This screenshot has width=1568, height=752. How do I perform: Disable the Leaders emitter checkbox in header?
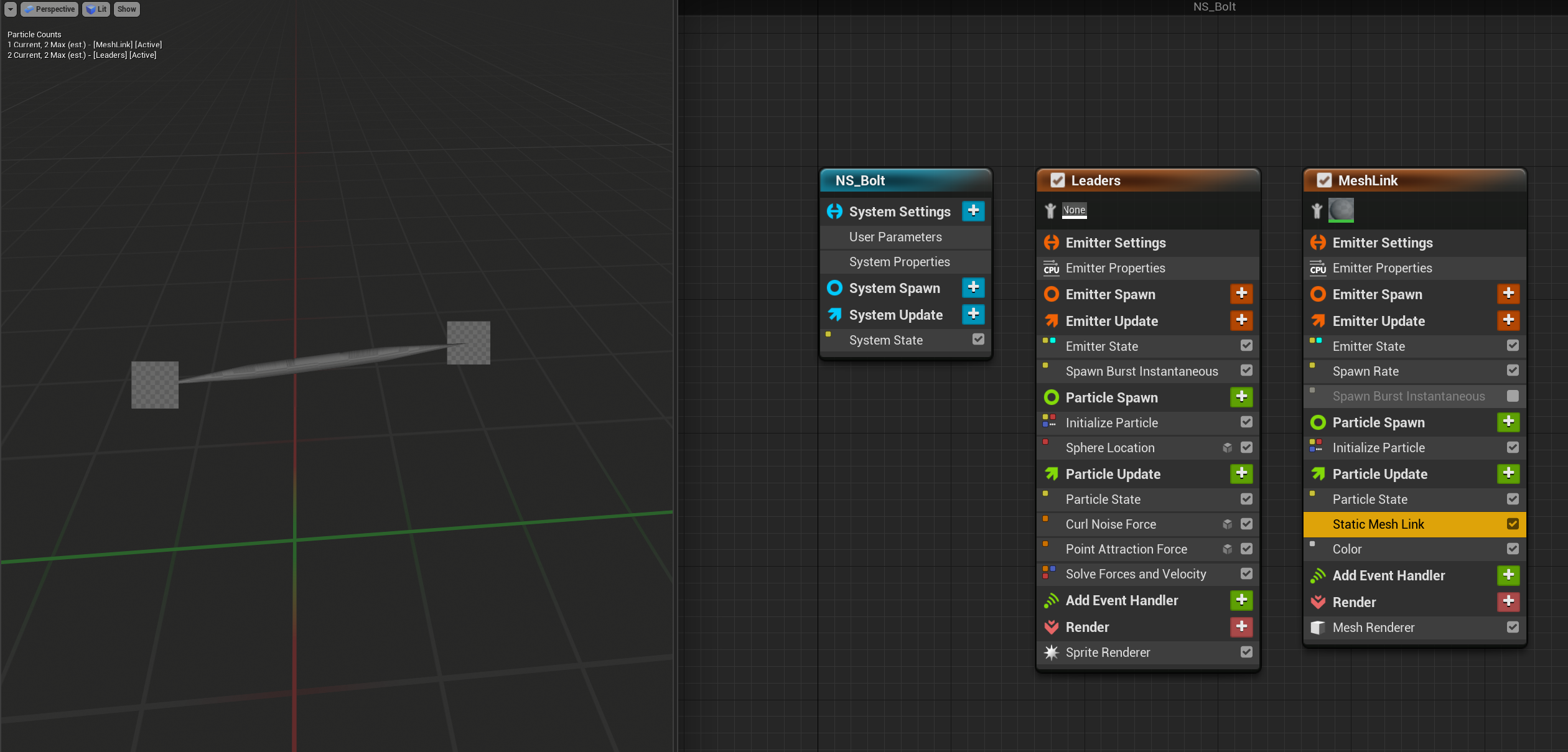[1057, 180]
